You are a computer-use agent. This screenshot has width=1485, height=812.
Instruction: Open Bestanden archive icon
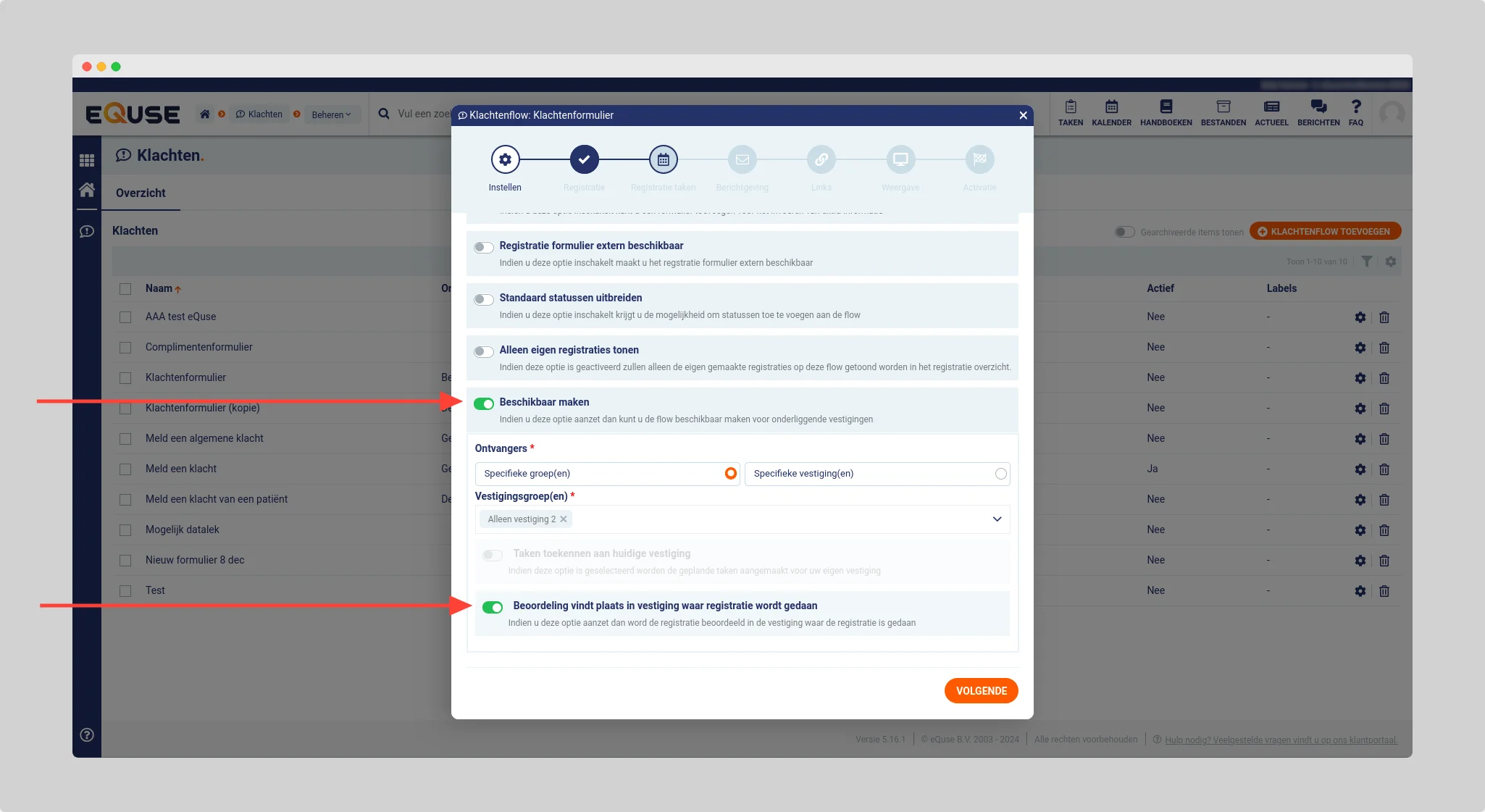point(1223,107)
